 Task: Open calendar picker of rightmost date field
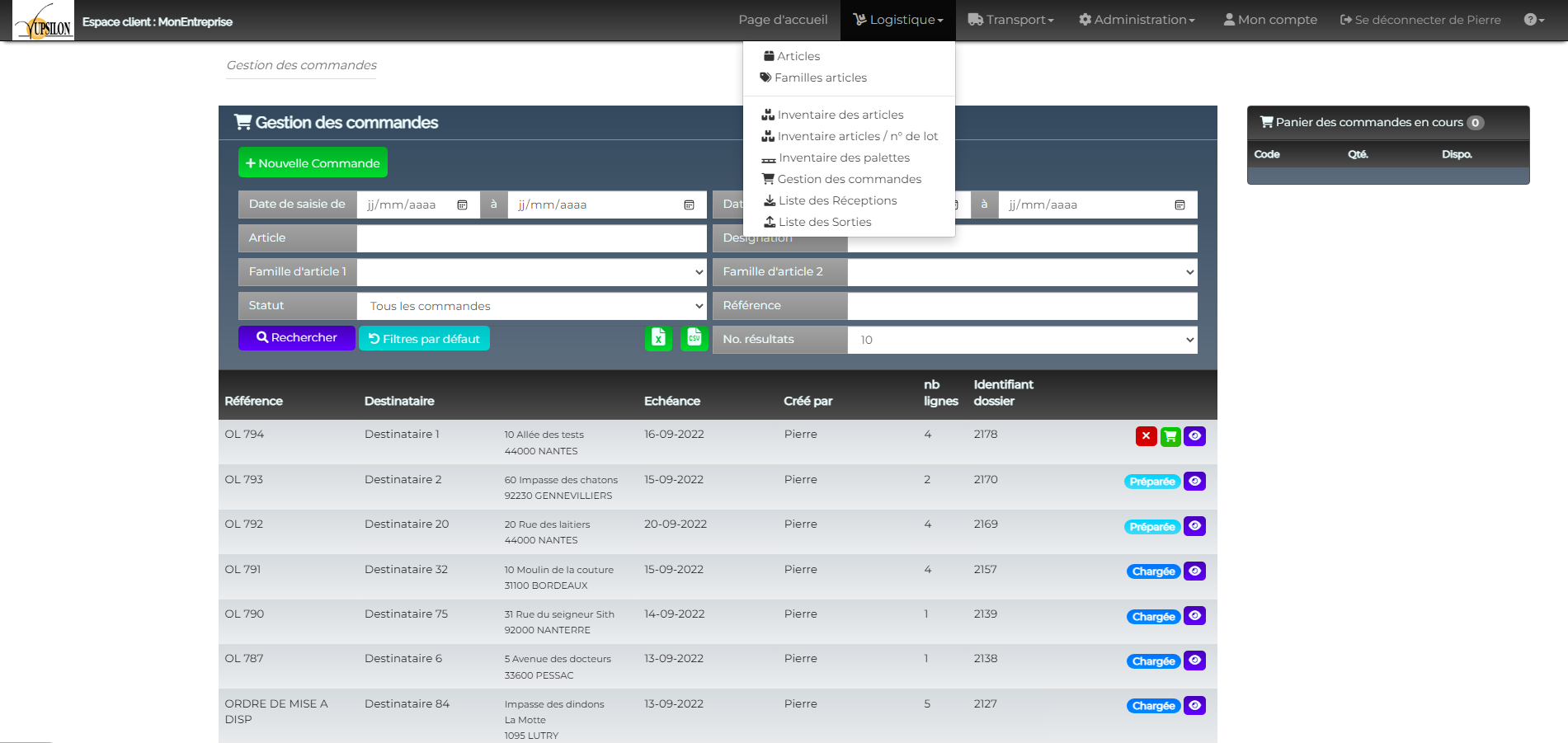point(1180,205)
